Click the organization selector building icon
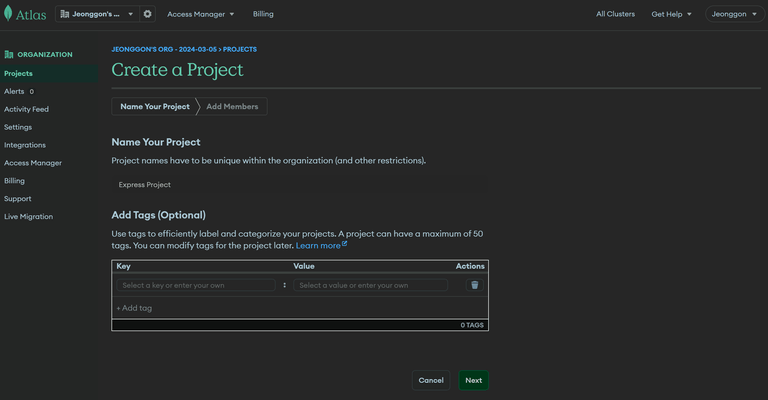 65,14
